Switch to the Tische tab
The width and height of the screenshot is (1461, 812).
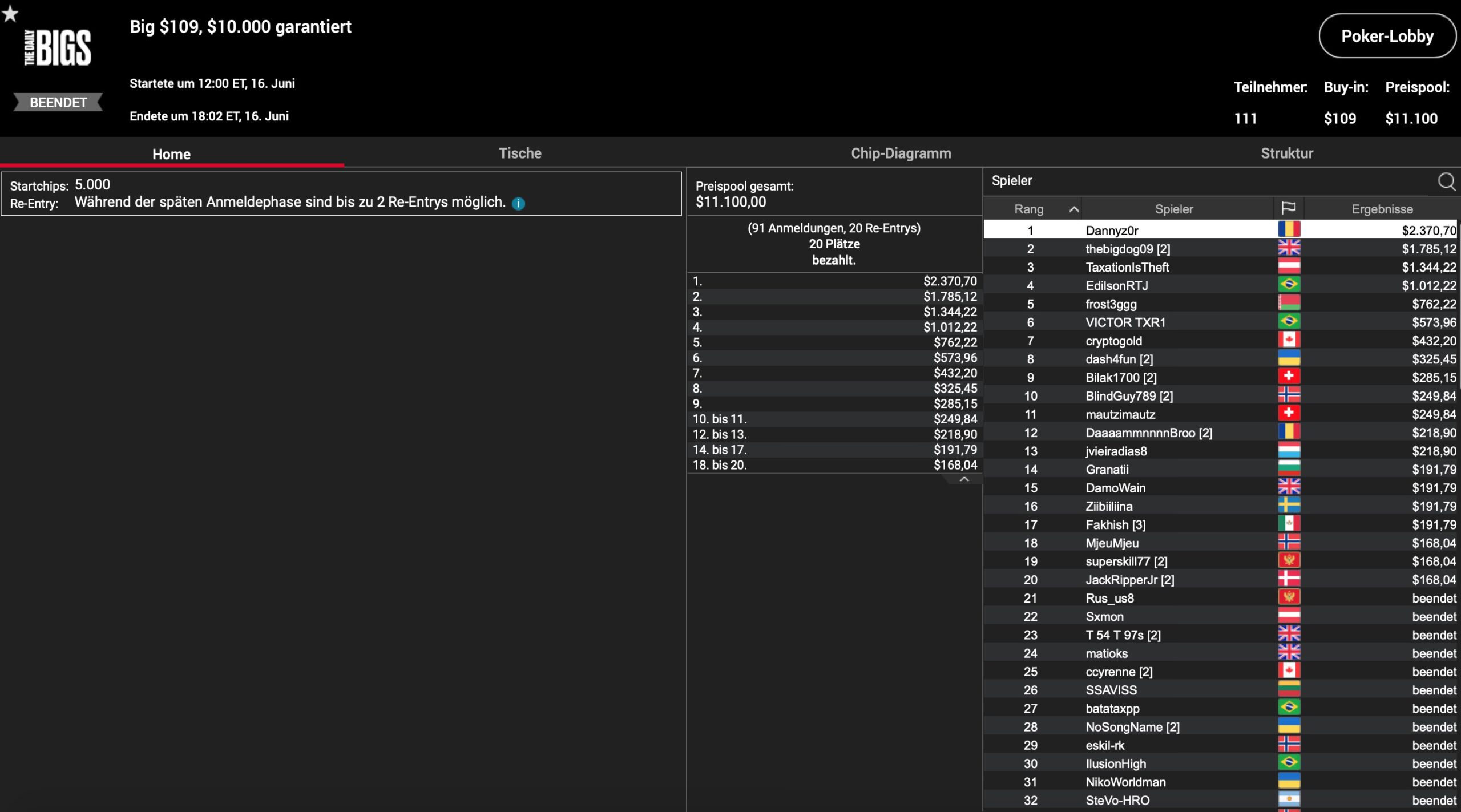coord(520,153)
